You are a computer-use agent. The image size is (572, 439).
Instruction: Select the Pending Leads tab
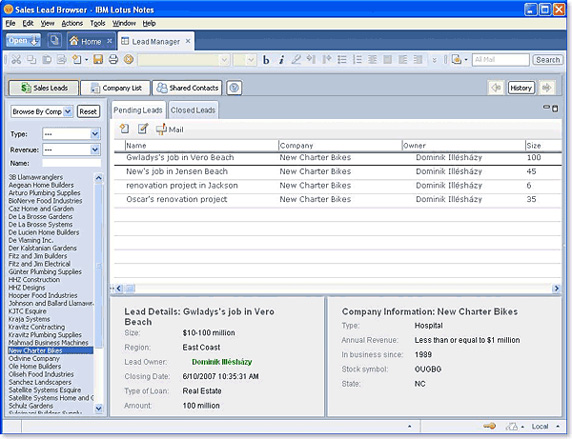pos(138,110)
